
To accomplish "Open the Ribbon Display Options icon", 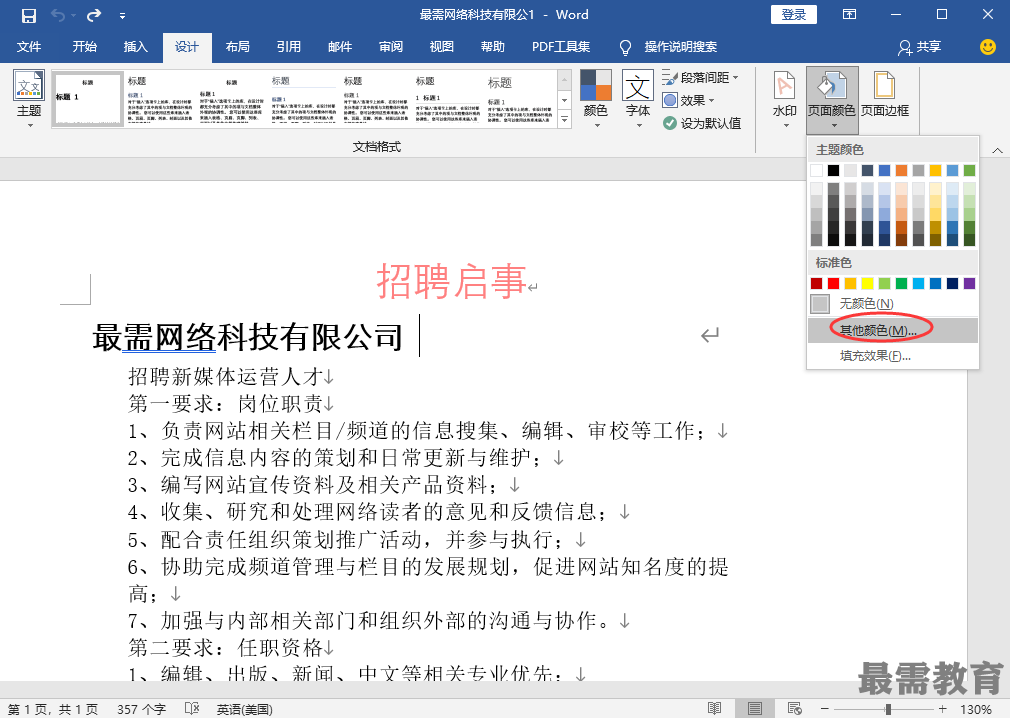I will click(x=850, y=14).
